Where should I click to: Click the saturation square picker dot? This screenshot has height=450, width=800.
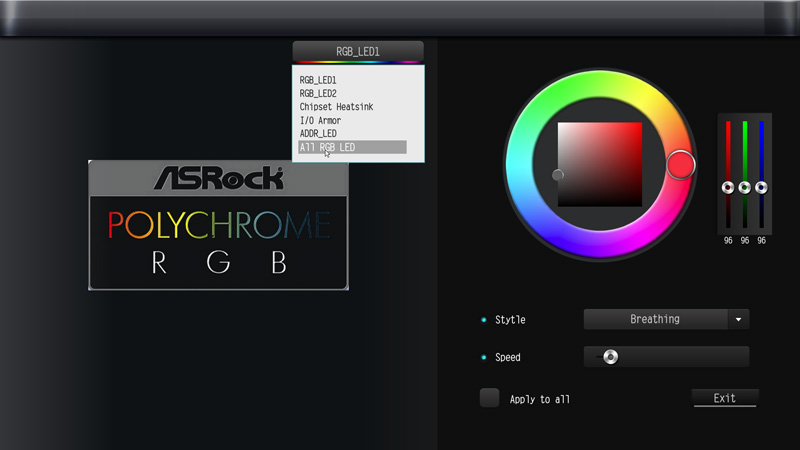558,175
